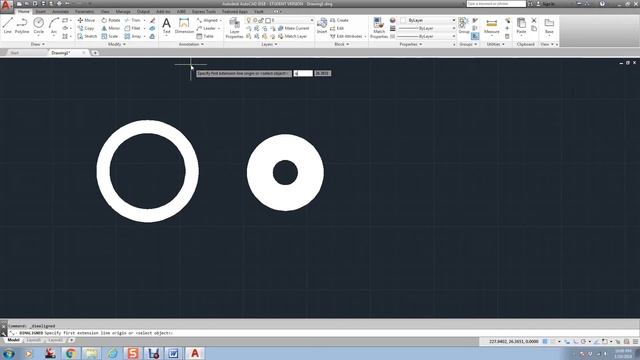Select the Circle tool
Viewport: 640px width, 360px height.
[x=38, y=25]
